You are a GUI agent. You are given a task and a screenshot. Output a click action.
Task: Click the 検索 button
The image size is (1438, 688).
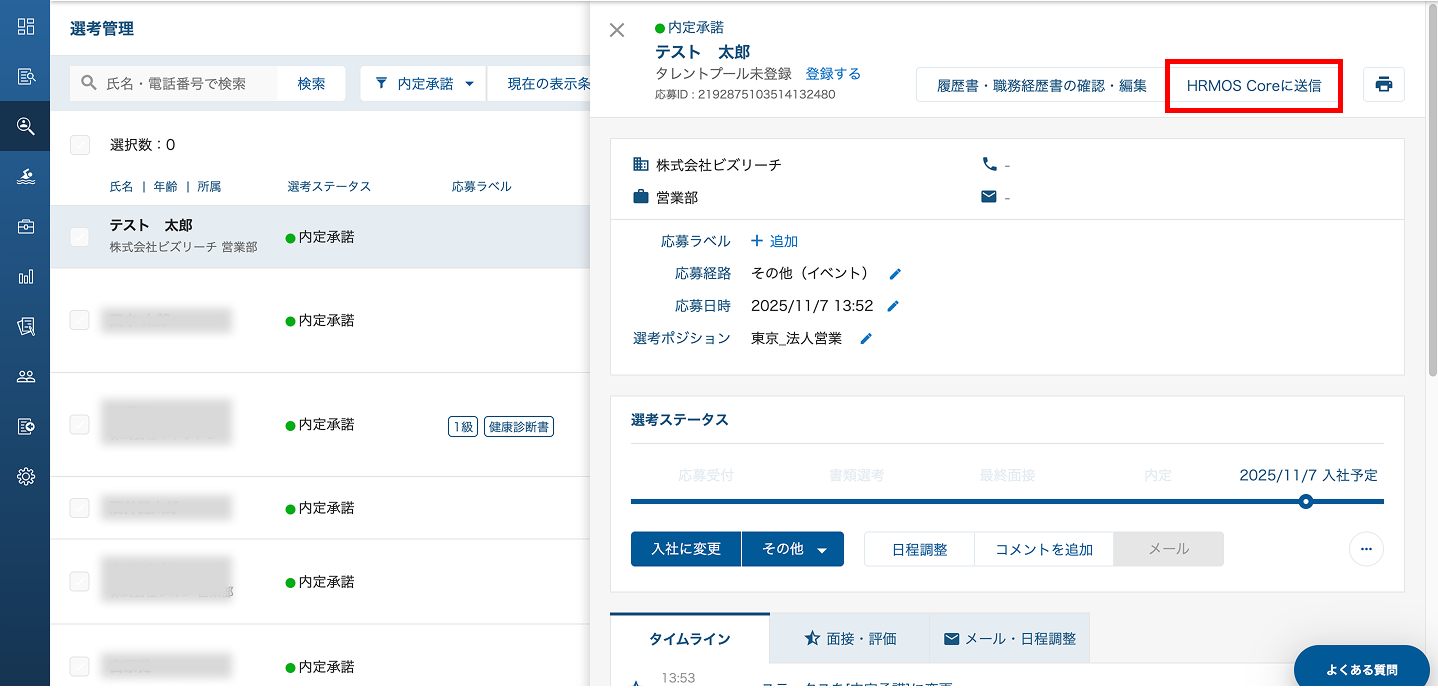[x=311, y=84]
